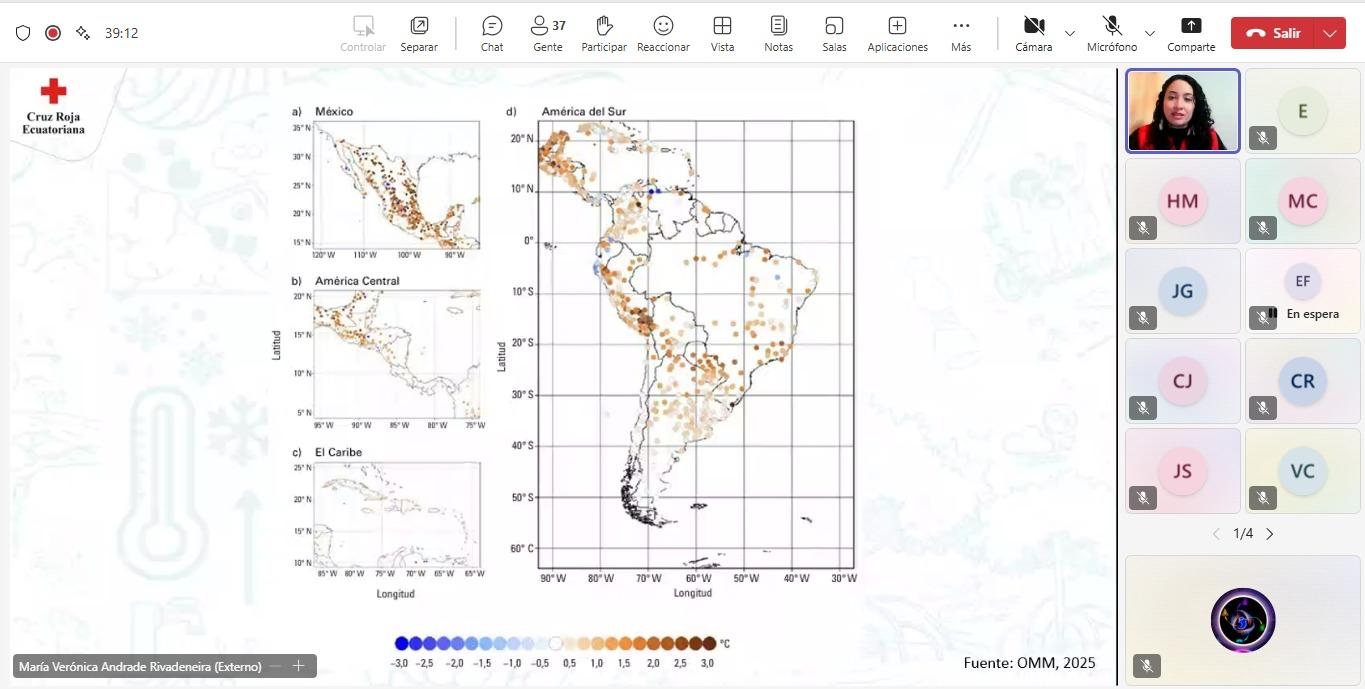Leave the meeting with Salir

coord(1274,33)
